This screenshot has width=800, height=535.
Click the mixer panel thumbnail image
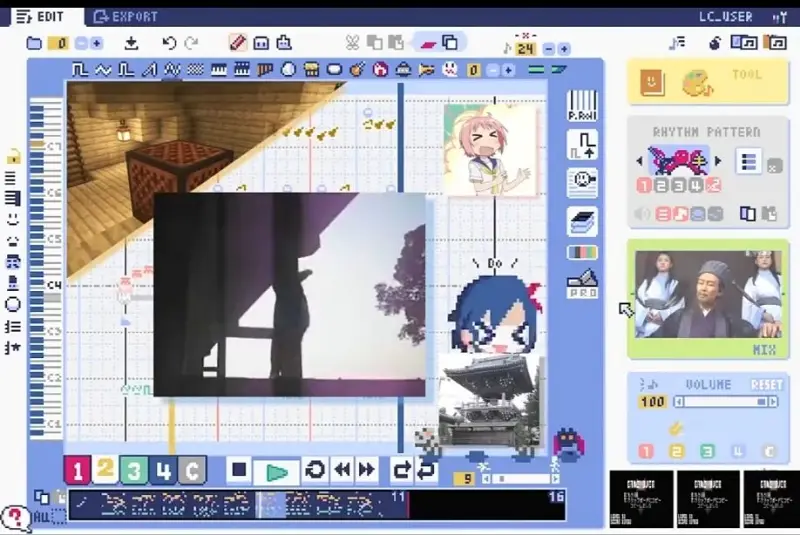pyautogui.click(x=708, y=295)
